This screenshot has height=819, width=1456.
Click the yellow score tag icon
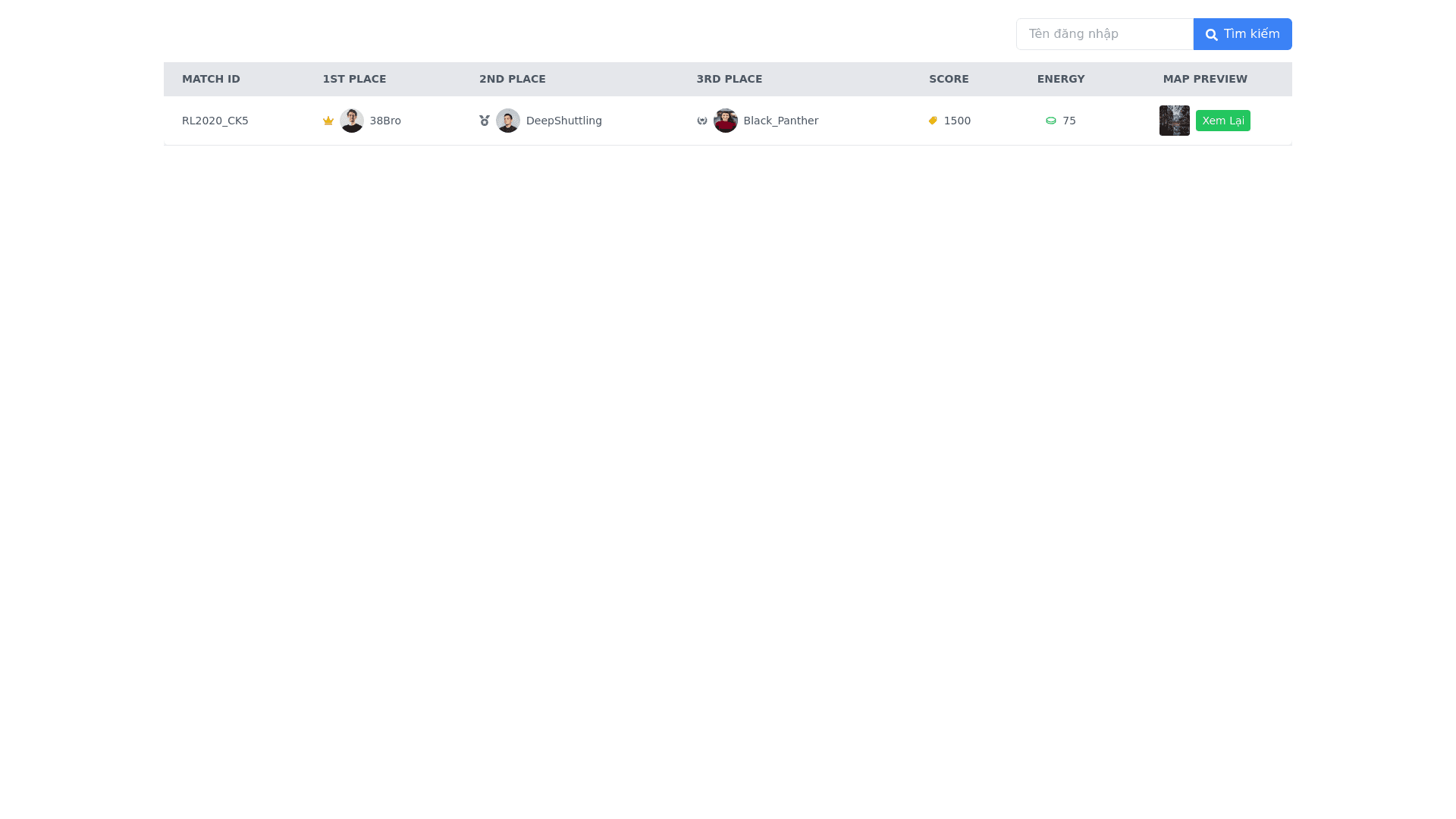point(933,121)
